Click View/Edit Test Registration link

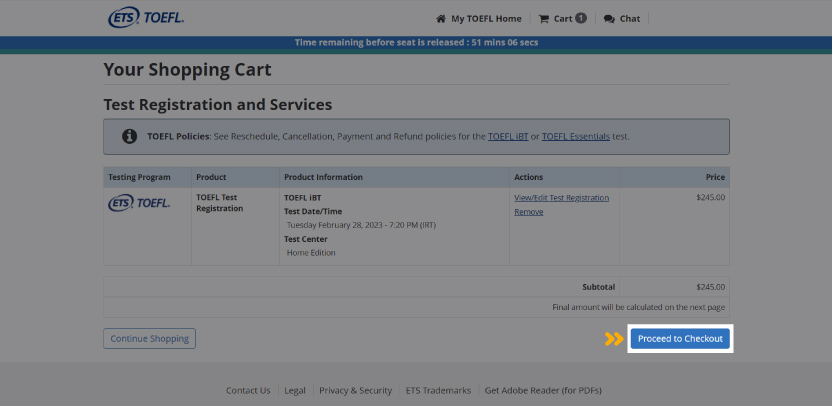(561, 197)
